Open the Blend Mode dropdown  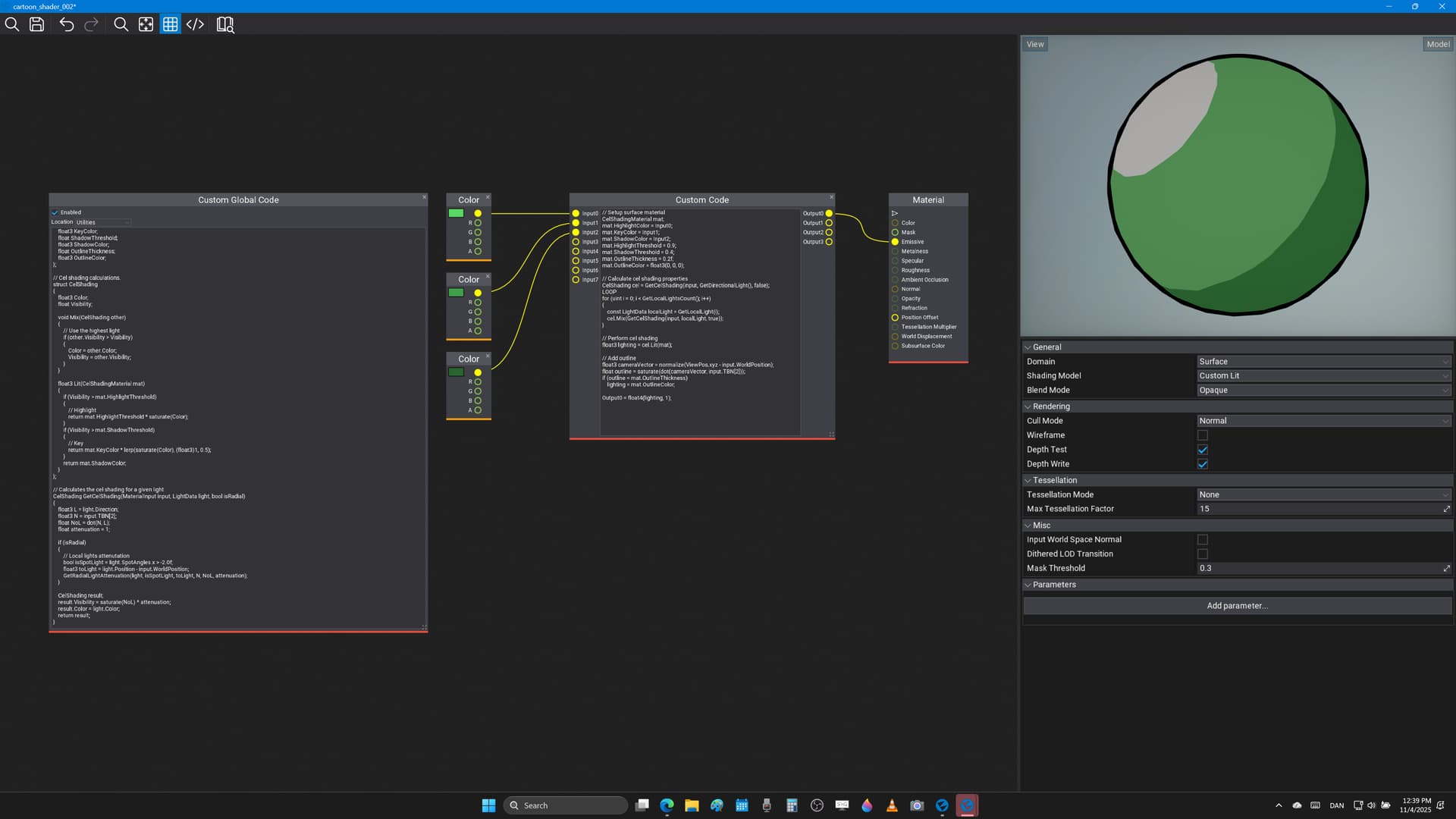click(x=1323, y=391)
